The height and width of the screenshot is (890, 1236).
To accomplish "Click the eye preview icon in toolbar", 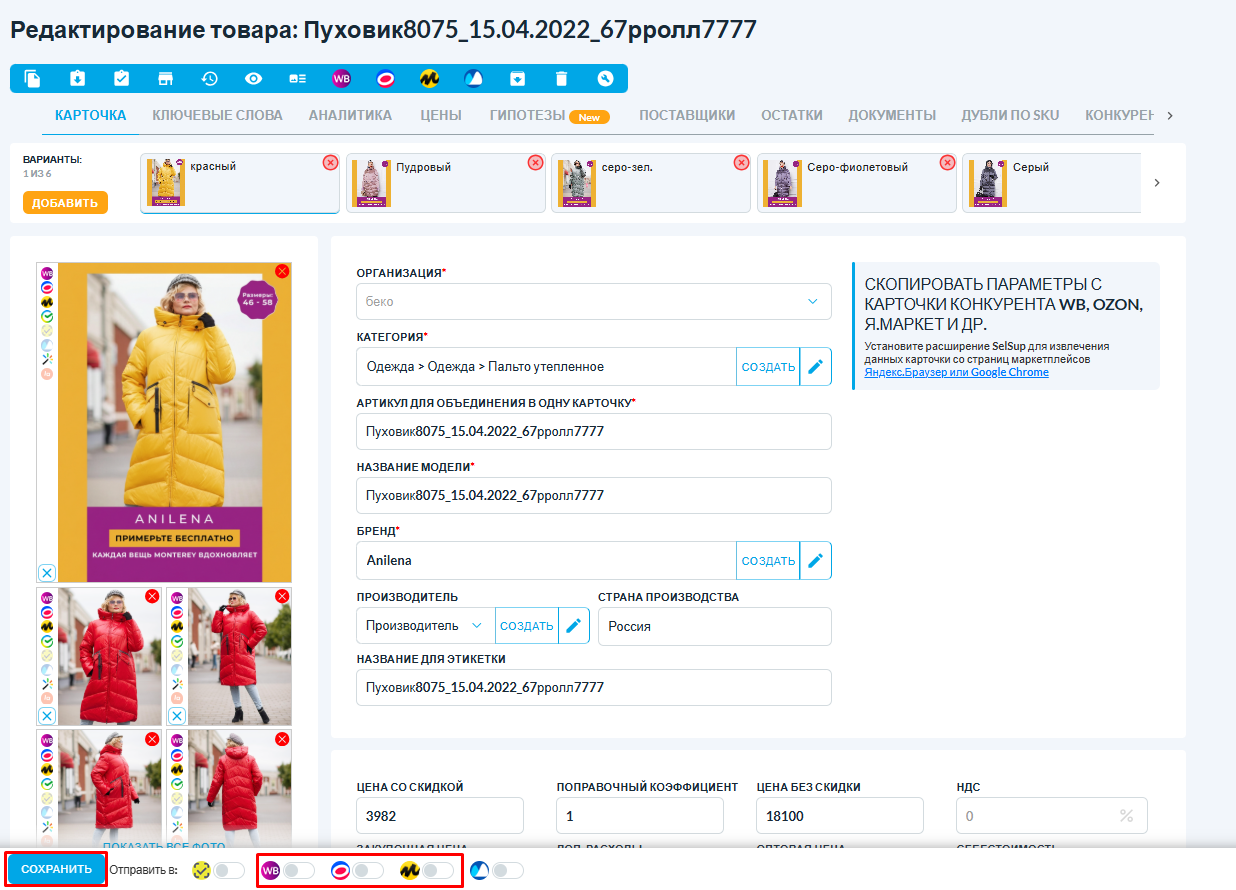I will 254,79.
